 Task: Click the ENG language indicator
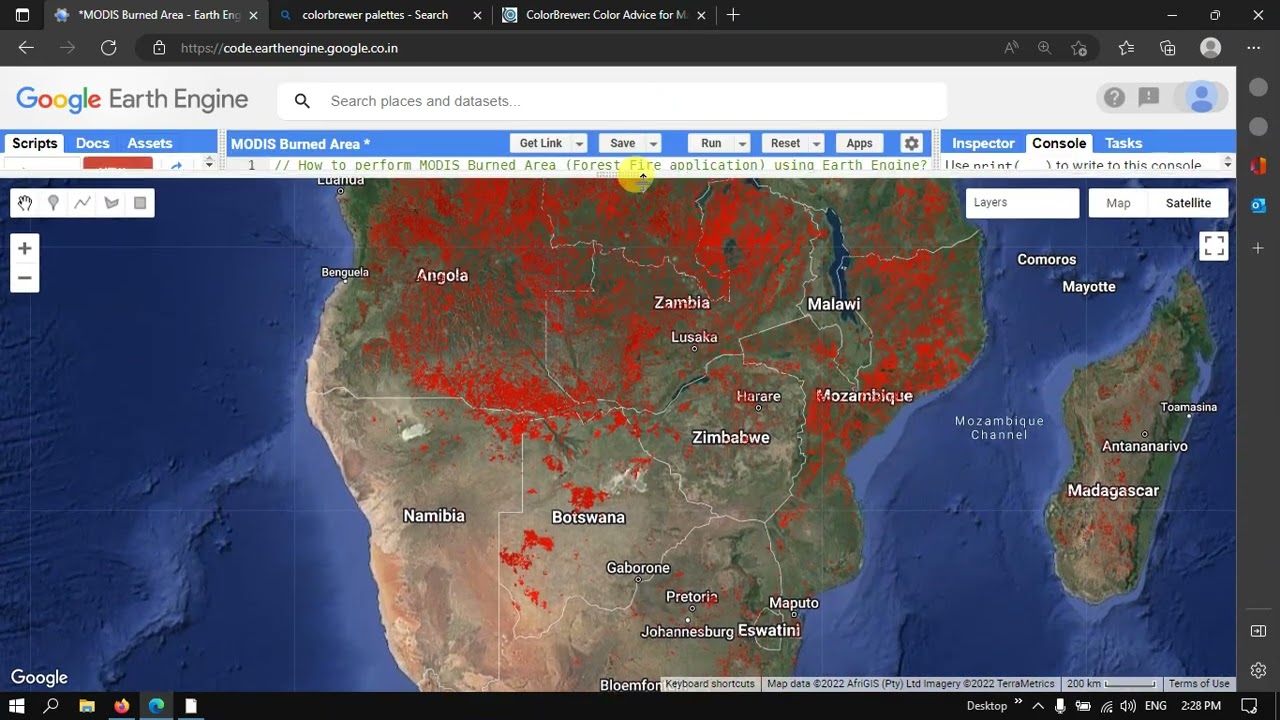1155,706
